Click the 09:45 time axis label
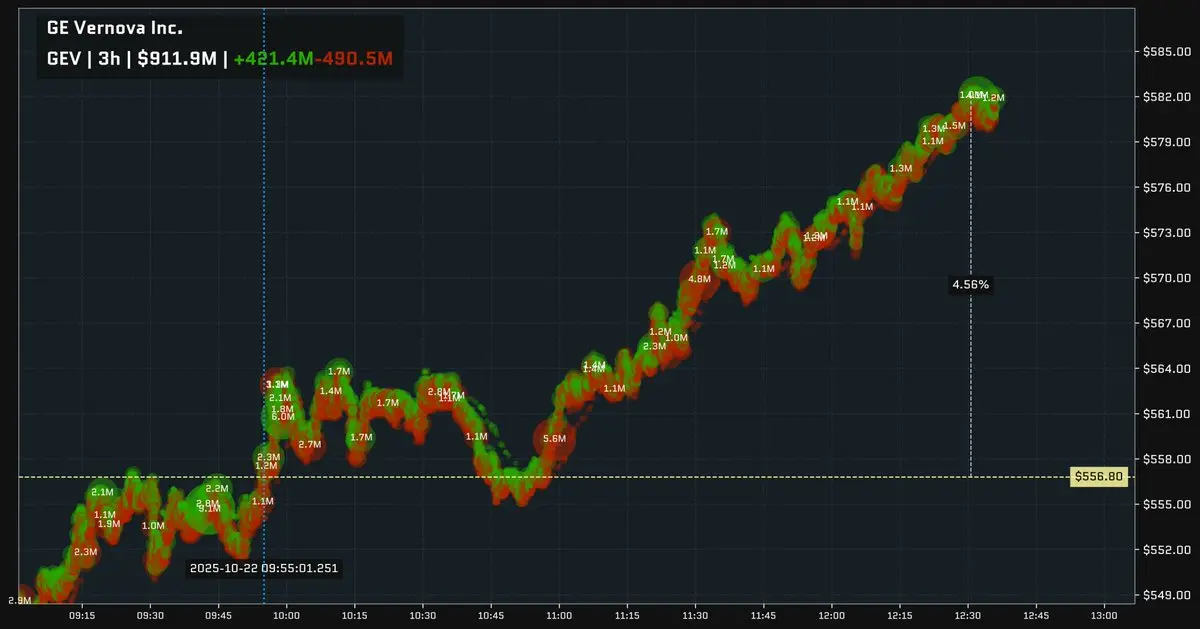The image size is (1200, 629). click(218, 617)
